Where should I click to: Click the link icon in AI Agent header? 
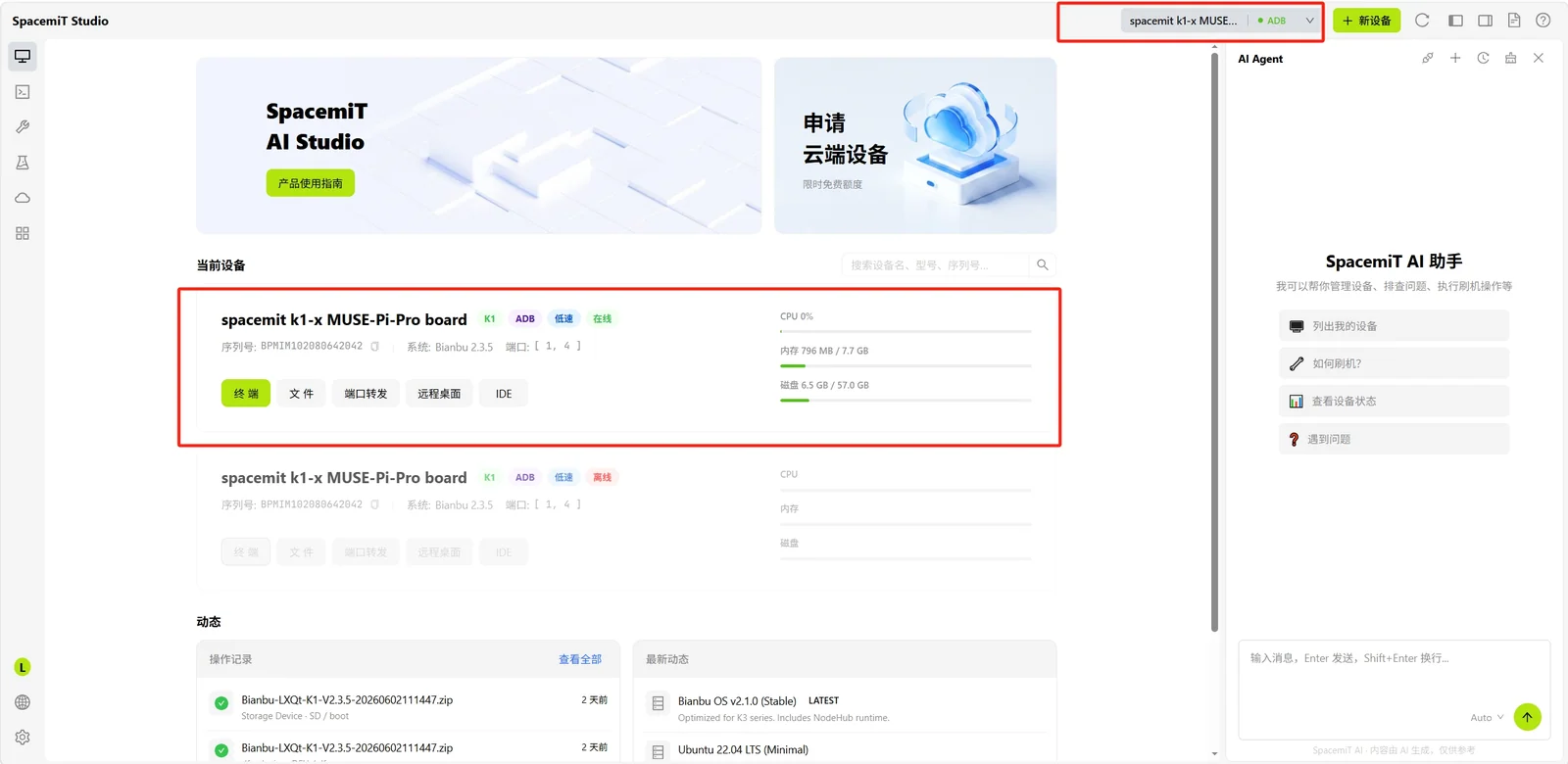point(1428,59)
